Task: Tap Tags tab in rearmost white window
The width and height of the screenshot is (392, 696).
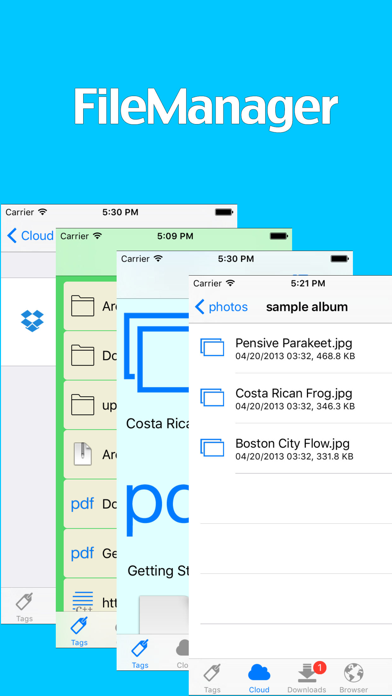Action: [x=24, y=607]
